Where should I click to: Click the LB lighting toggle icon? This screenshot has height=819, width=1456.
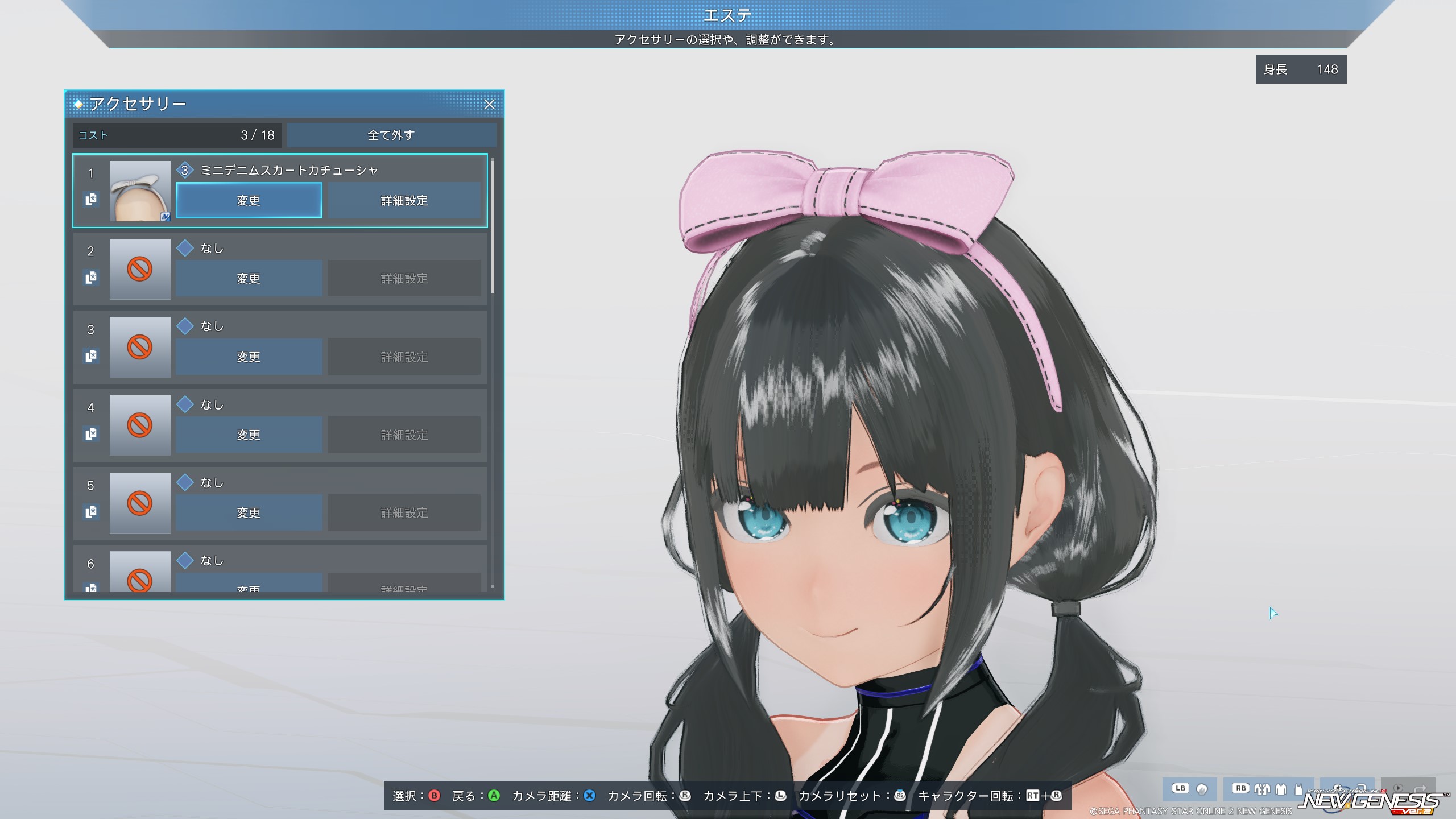(1202, 789)
